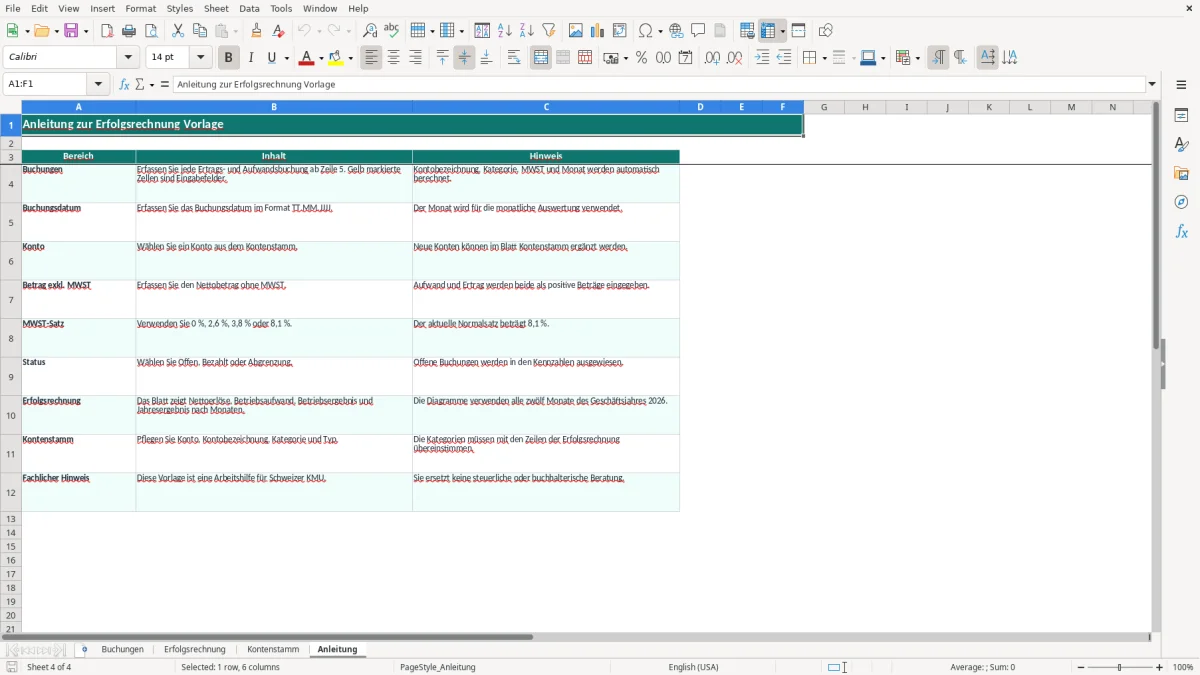Format cell as Date
This screenshot has width=1200, height=675.
[685, 58]
